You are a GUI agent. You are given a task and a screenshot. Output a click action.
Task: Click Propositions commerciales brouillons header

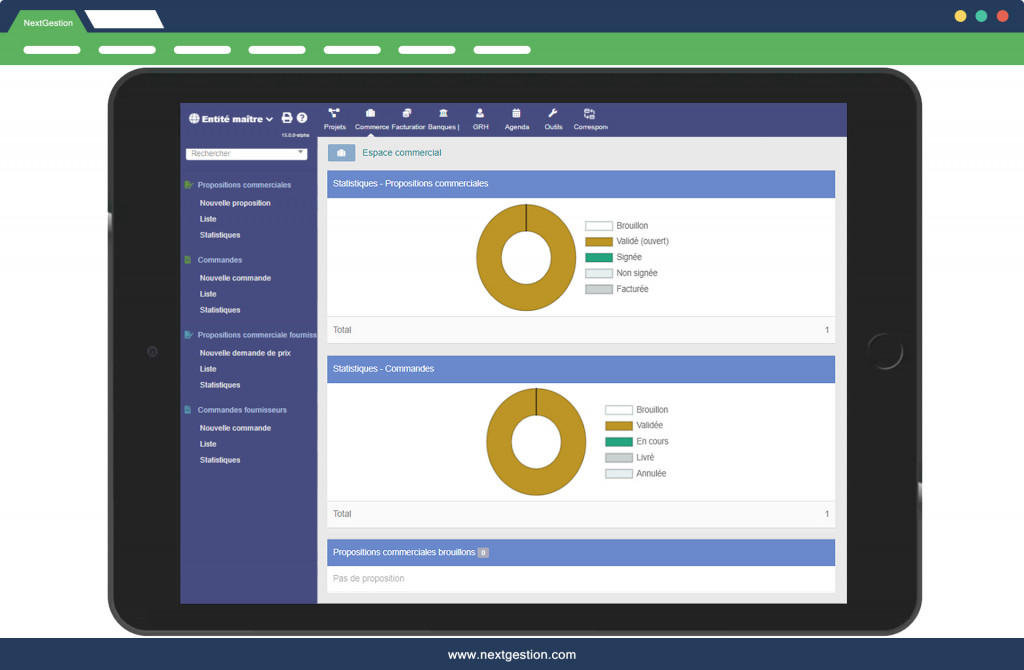(581, 552)
